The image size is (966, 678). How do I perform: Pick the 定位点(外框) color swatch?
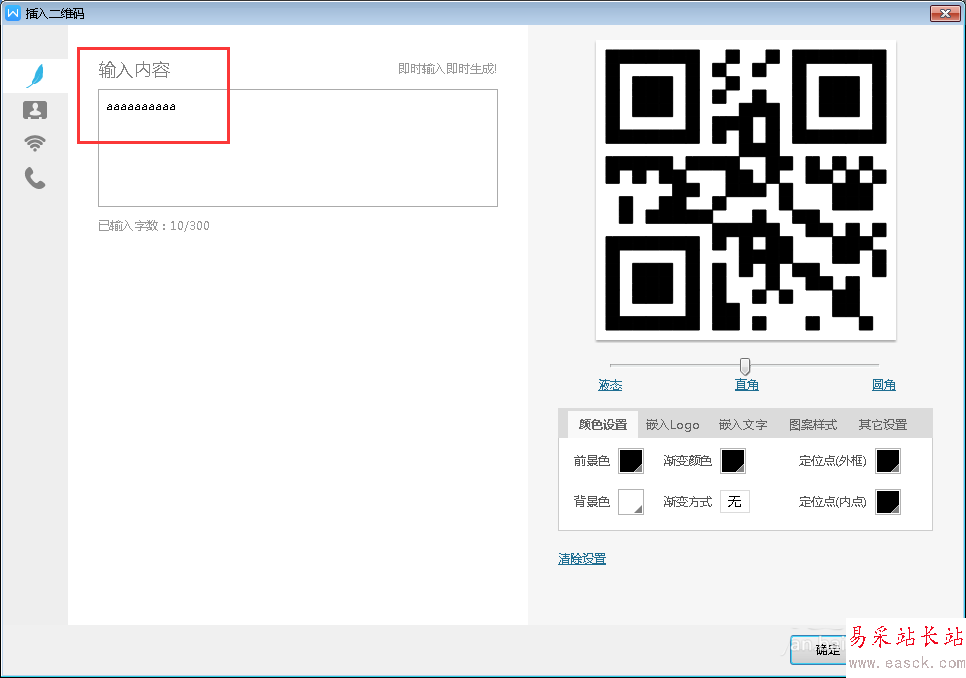point(888,461)
